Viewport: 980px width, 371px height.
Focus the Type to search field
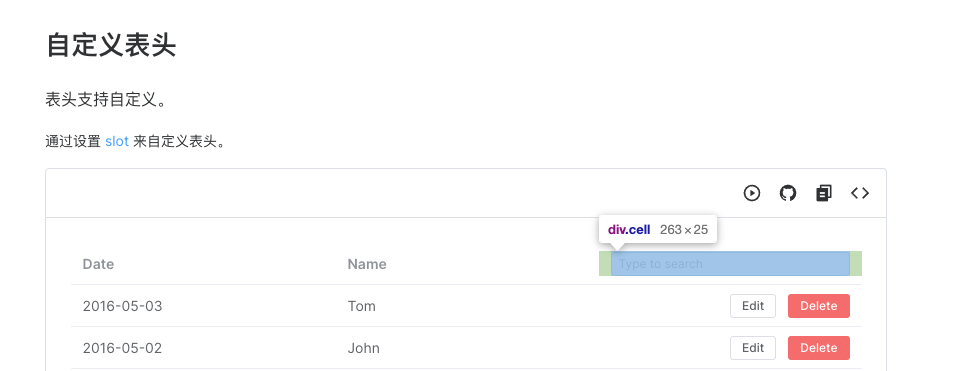[x=730, y=264]
